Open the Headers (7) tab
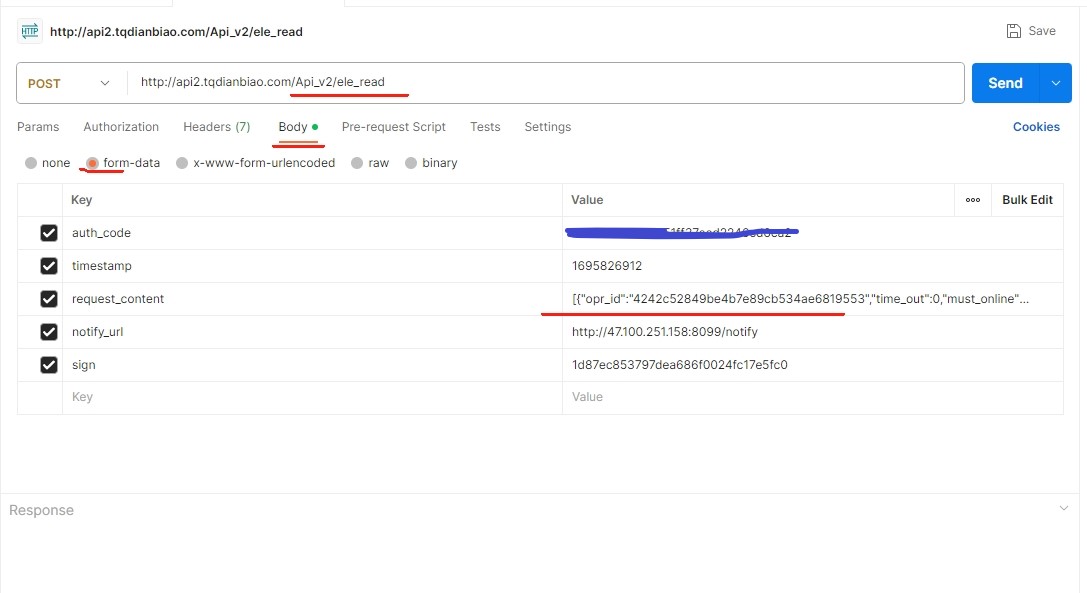This screenshot has width=1087, height=593. click(217, 127)
